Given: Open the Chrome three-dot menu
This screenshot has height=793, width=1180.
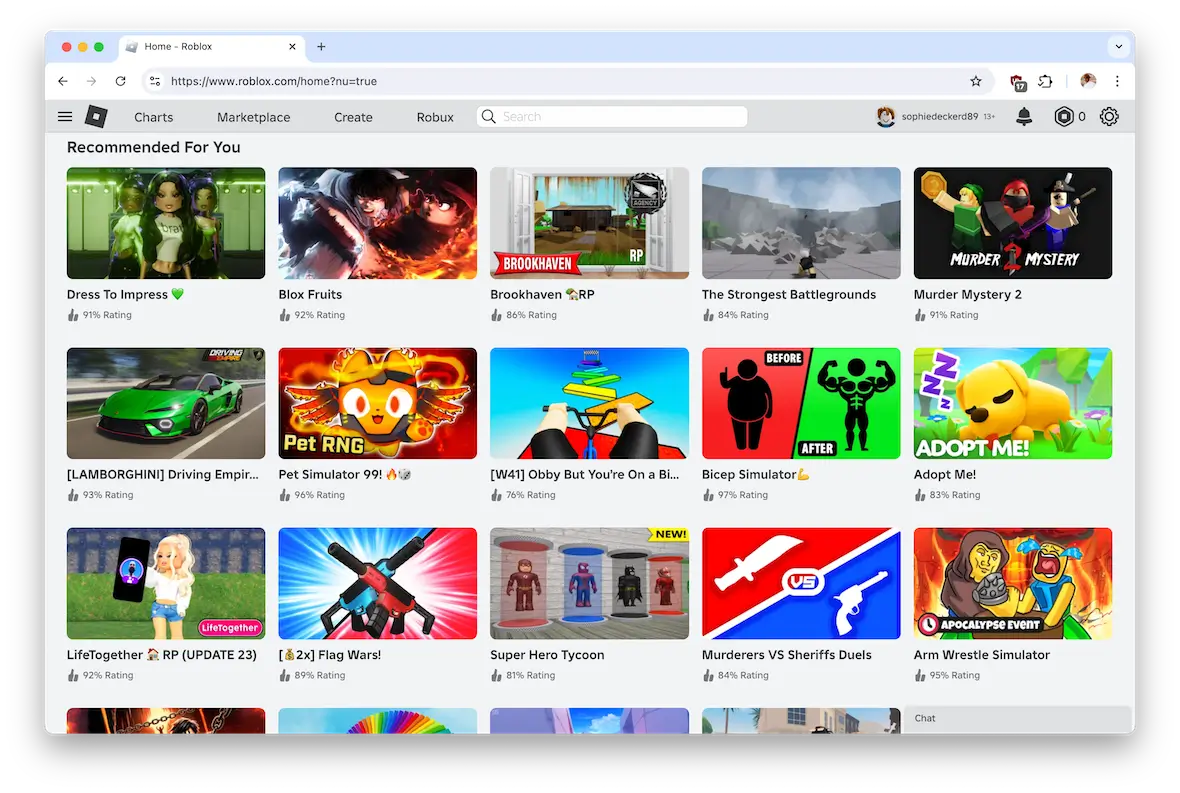Looking at the screenshot, I should pos(1117,81).
